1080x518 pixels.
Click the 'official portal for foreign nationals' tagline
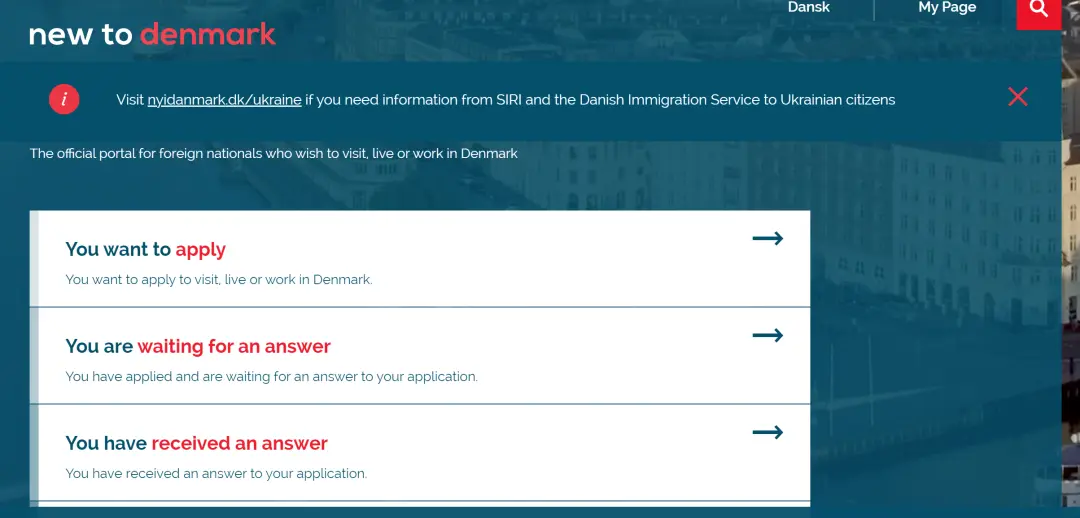(x=273, y=154)
